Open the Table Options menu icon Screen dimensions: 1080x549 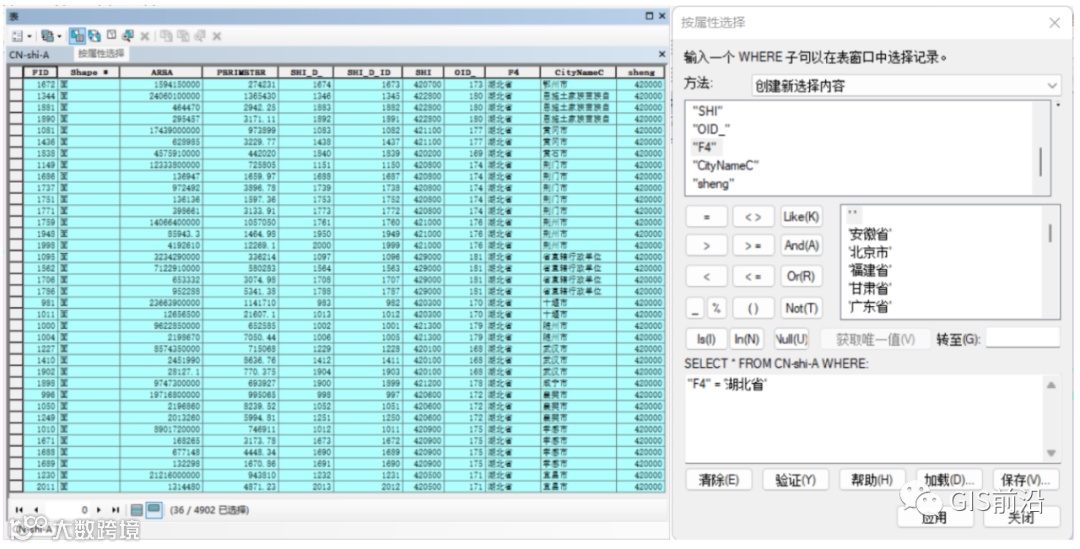[17, 36]
